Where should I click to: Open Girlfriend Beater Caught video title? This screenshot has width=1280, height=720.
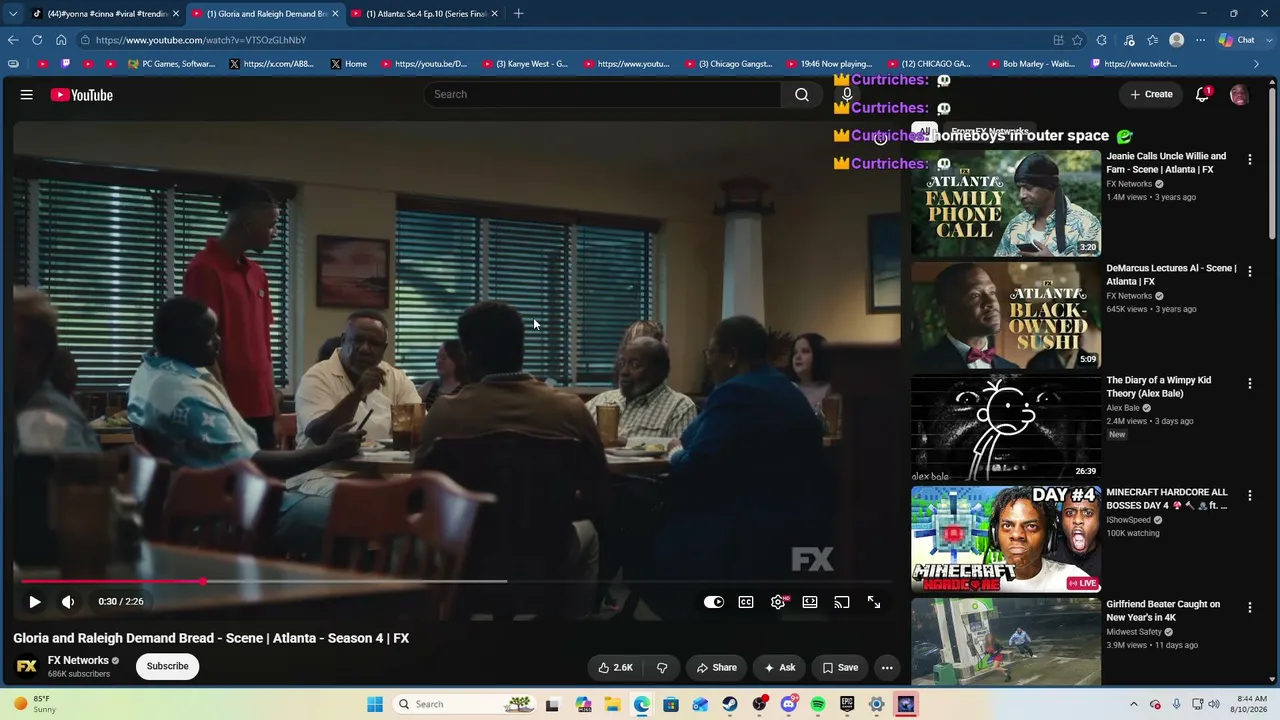[1163, 610]
